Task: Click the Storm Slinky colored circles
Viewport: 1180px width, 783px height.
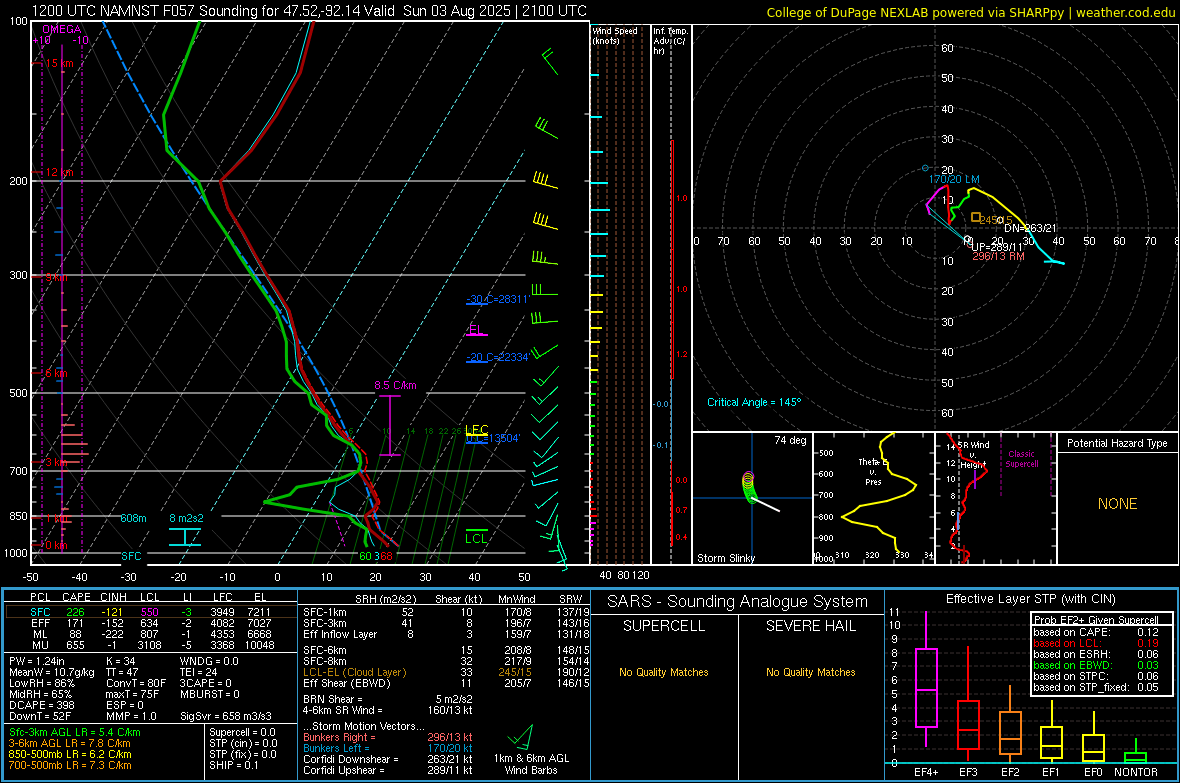Action: coord(748,486)
